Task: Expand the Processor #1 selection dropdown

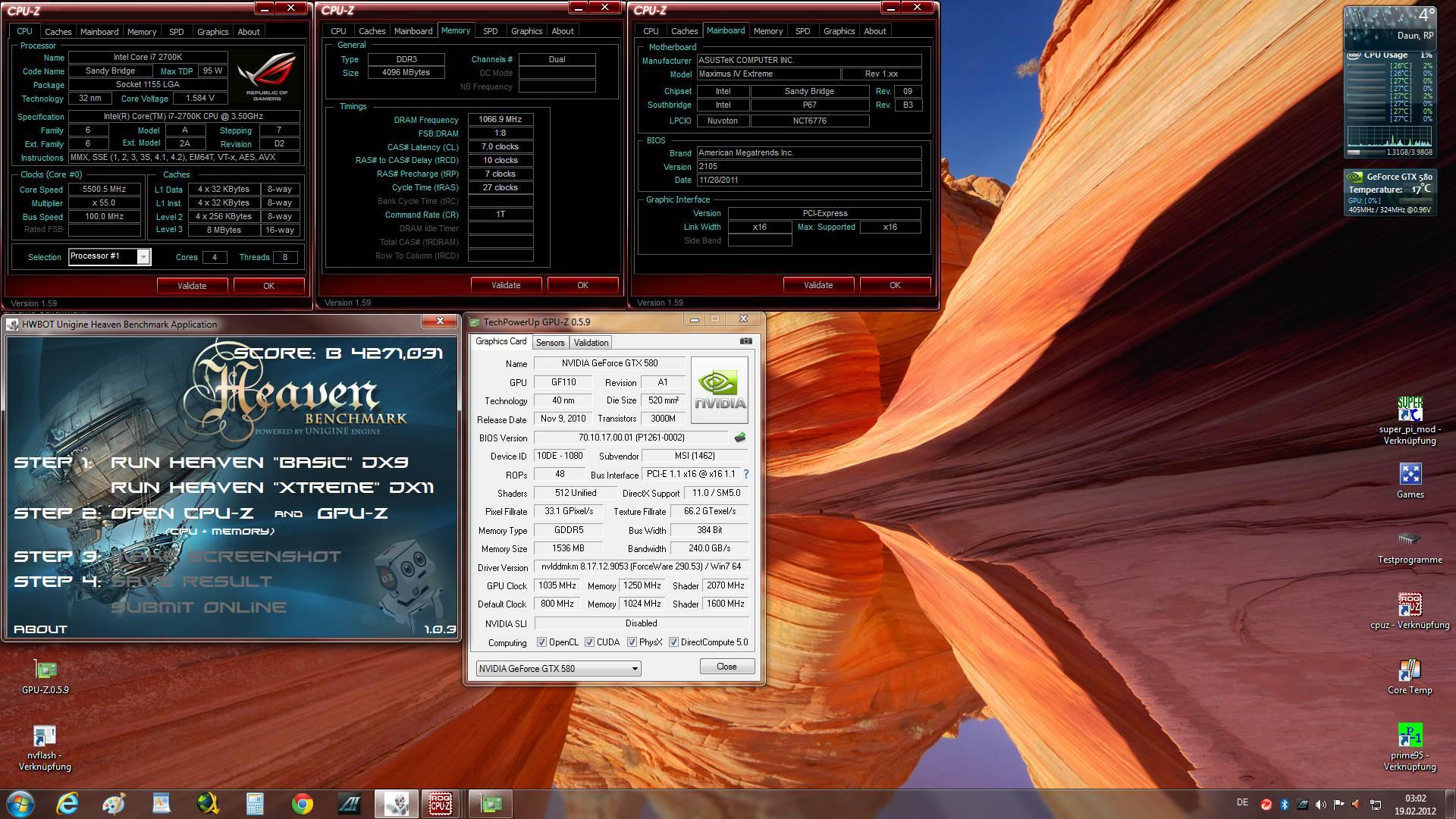Action: coord(143,257)
